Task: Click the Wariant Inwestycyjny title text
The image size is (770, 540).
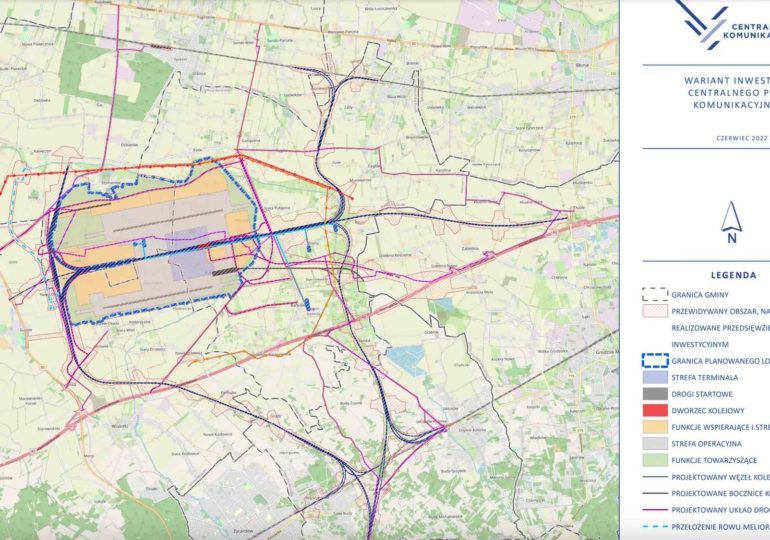Action: coord(726,76)
